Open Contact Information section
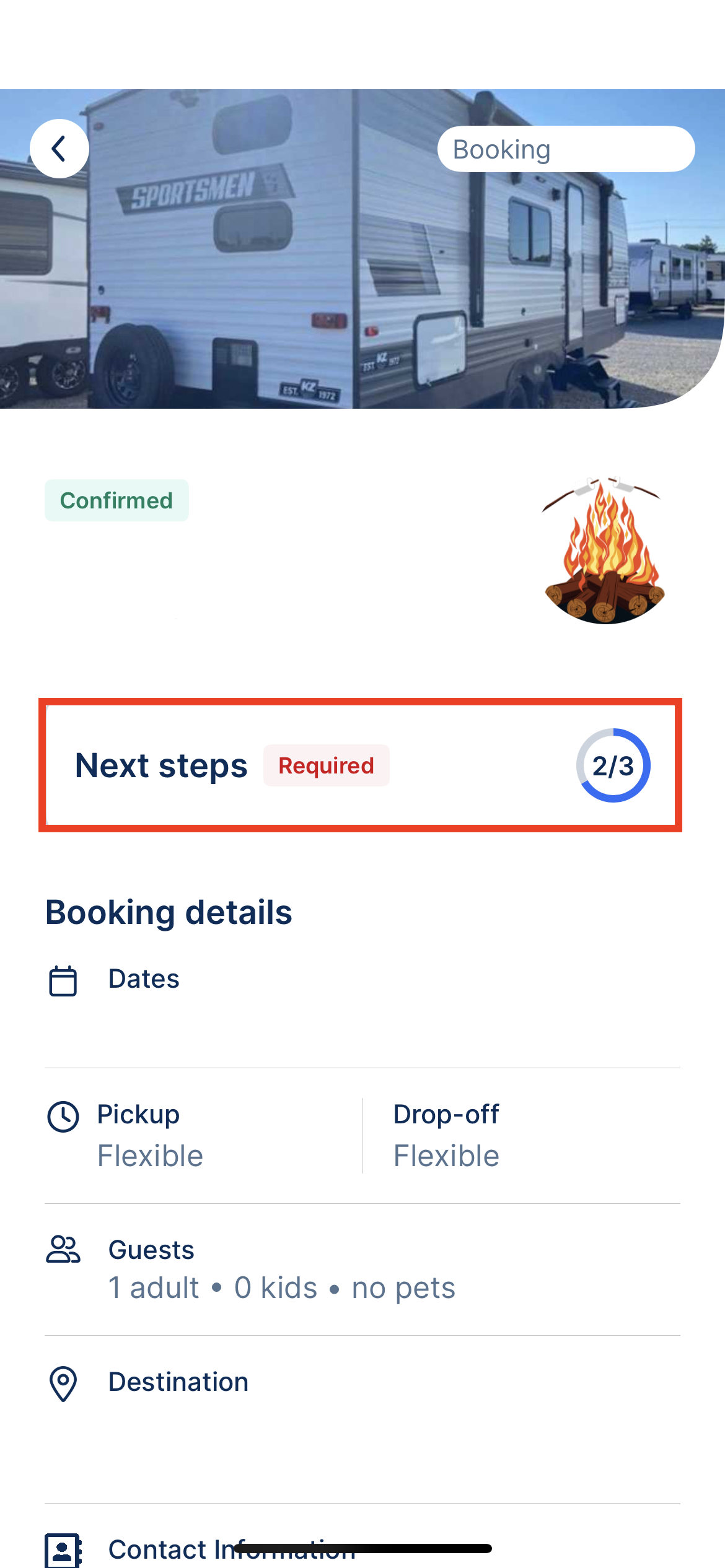Screen dimensions: 725x1568 click(x=232, y=1549)
